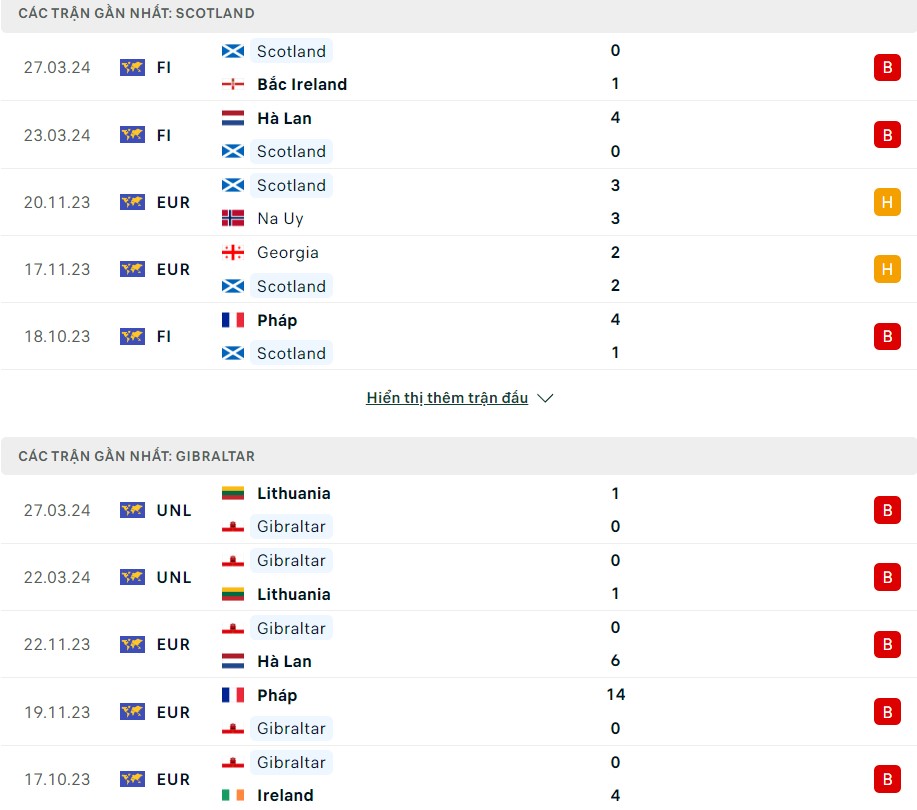Click orange H badge for Georgia match
Screen dimensions: 917x810
click(886, 269)
